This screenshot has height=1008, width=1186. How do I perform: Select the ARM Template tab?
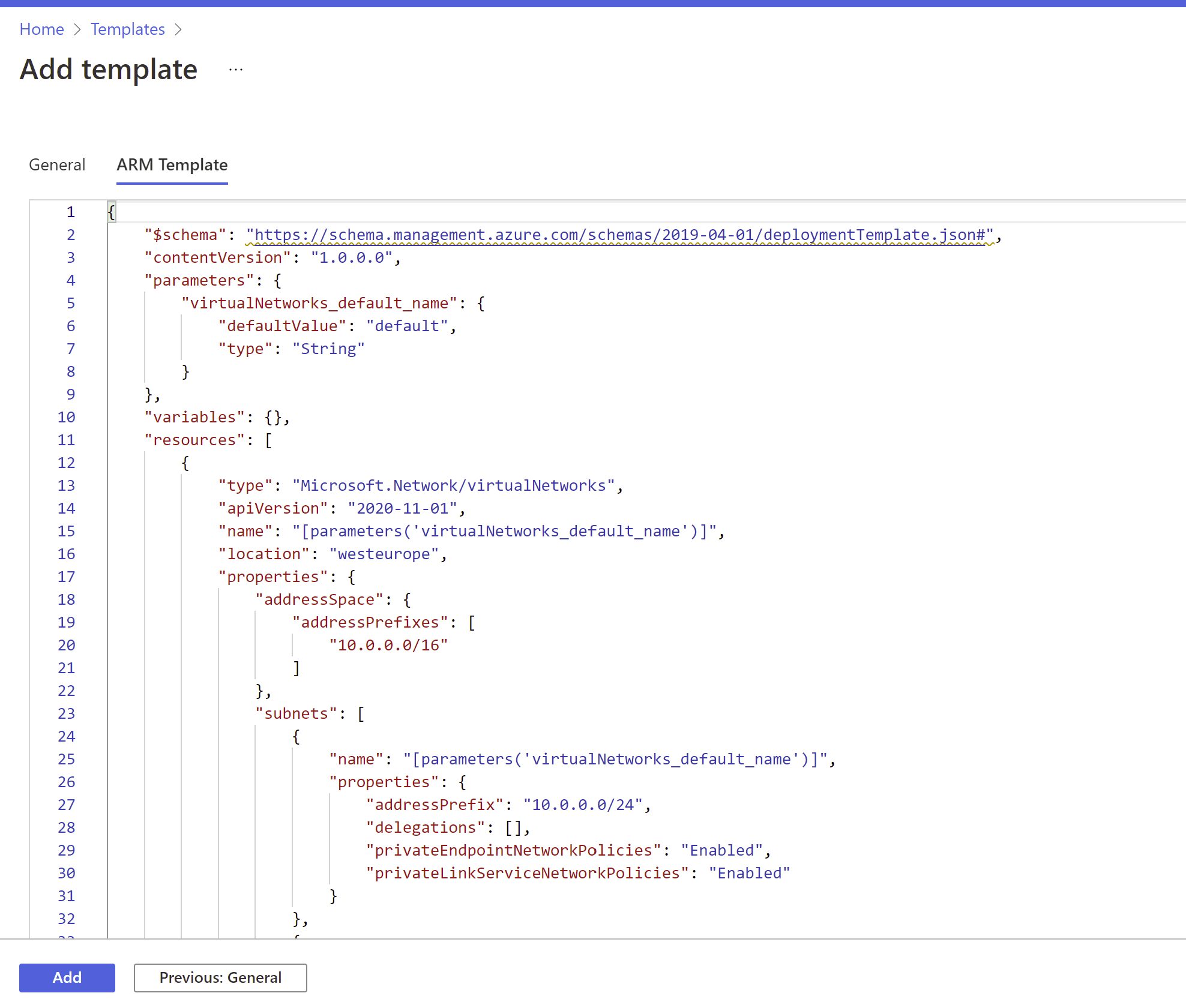(172, 164)
